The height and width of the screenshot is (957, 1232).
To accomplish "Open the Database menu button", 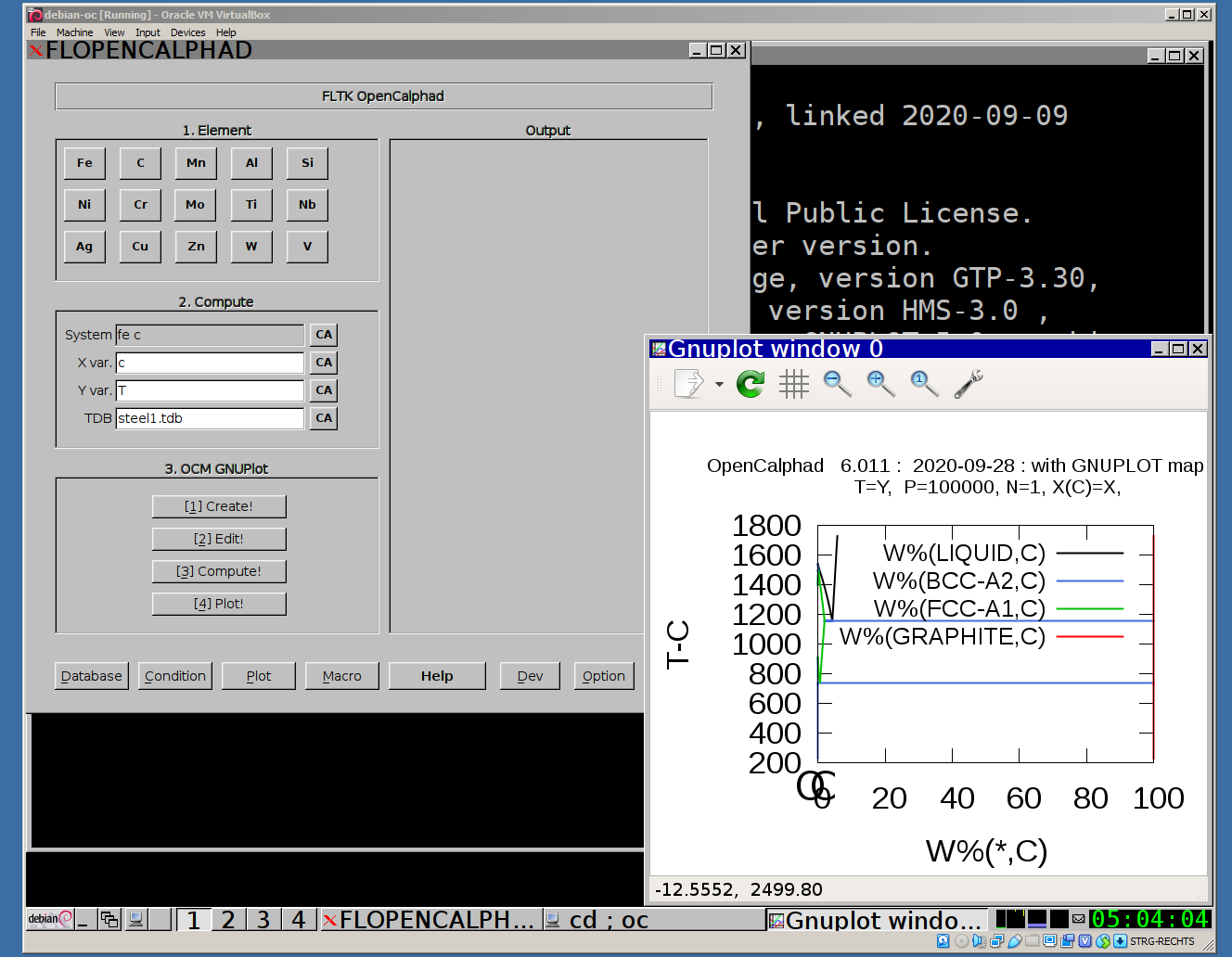I will click(x=92, y=676).
